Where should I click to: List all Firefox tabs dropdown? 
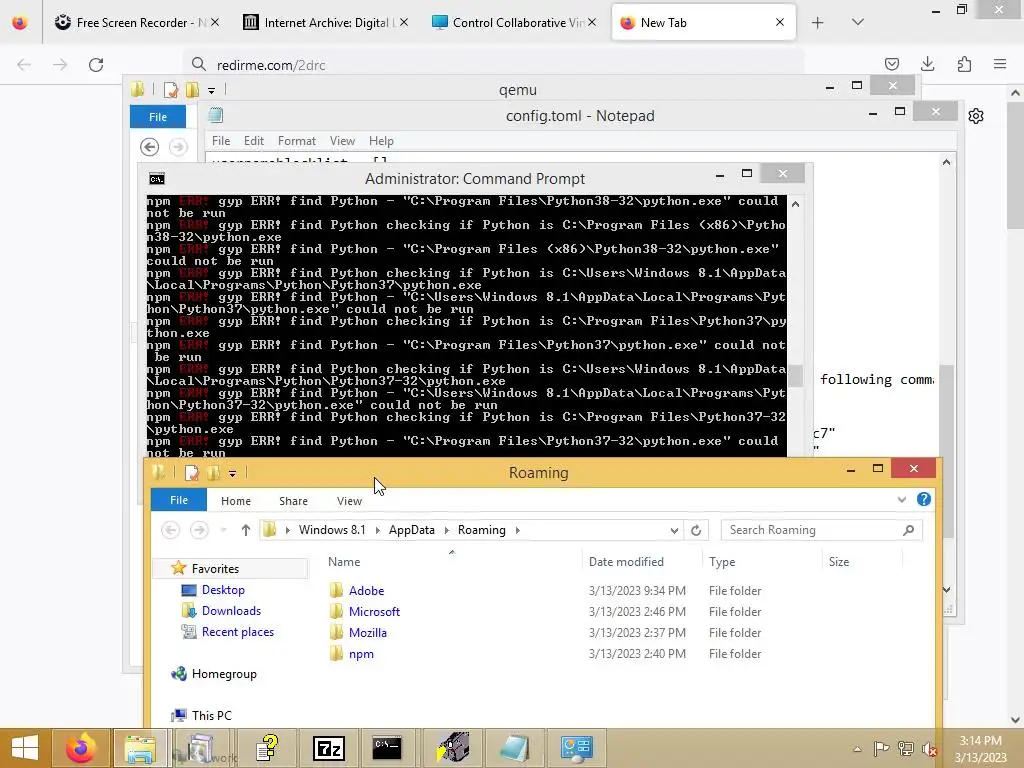(x=858, y=22)
